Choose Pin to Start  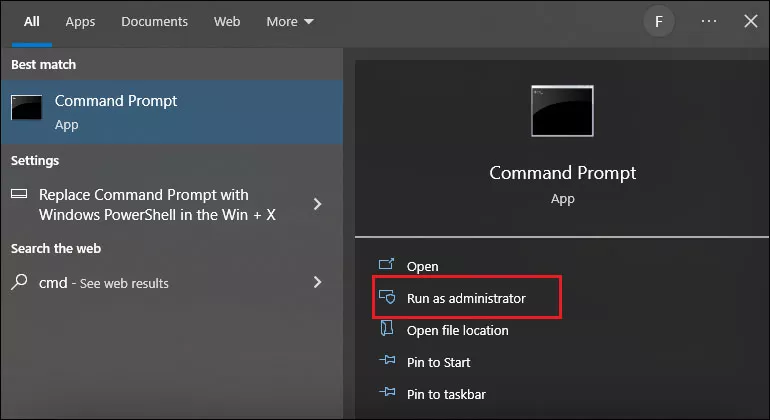[439, 363]
